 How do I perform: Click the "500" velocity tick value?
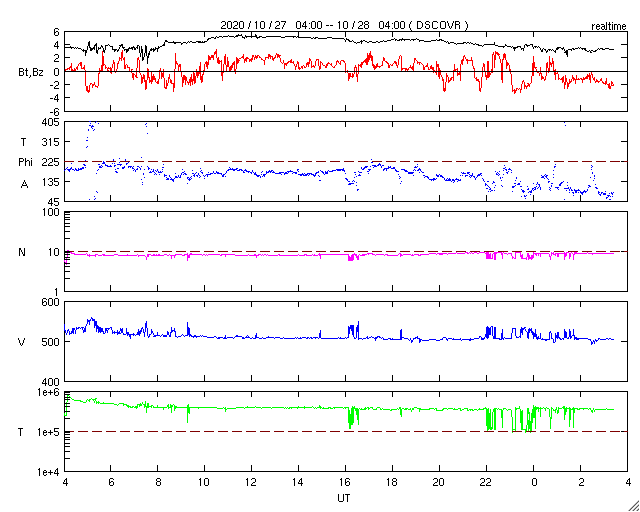point(52,342)
